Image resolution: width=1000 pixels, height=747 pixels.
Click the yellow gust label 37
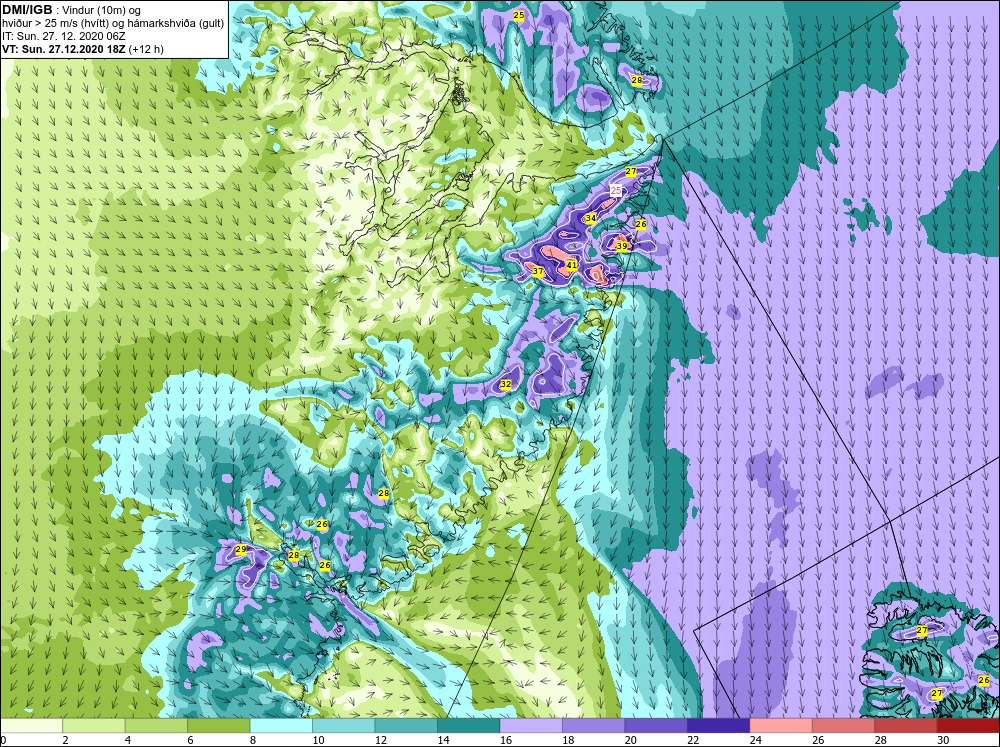click(538, 271)
